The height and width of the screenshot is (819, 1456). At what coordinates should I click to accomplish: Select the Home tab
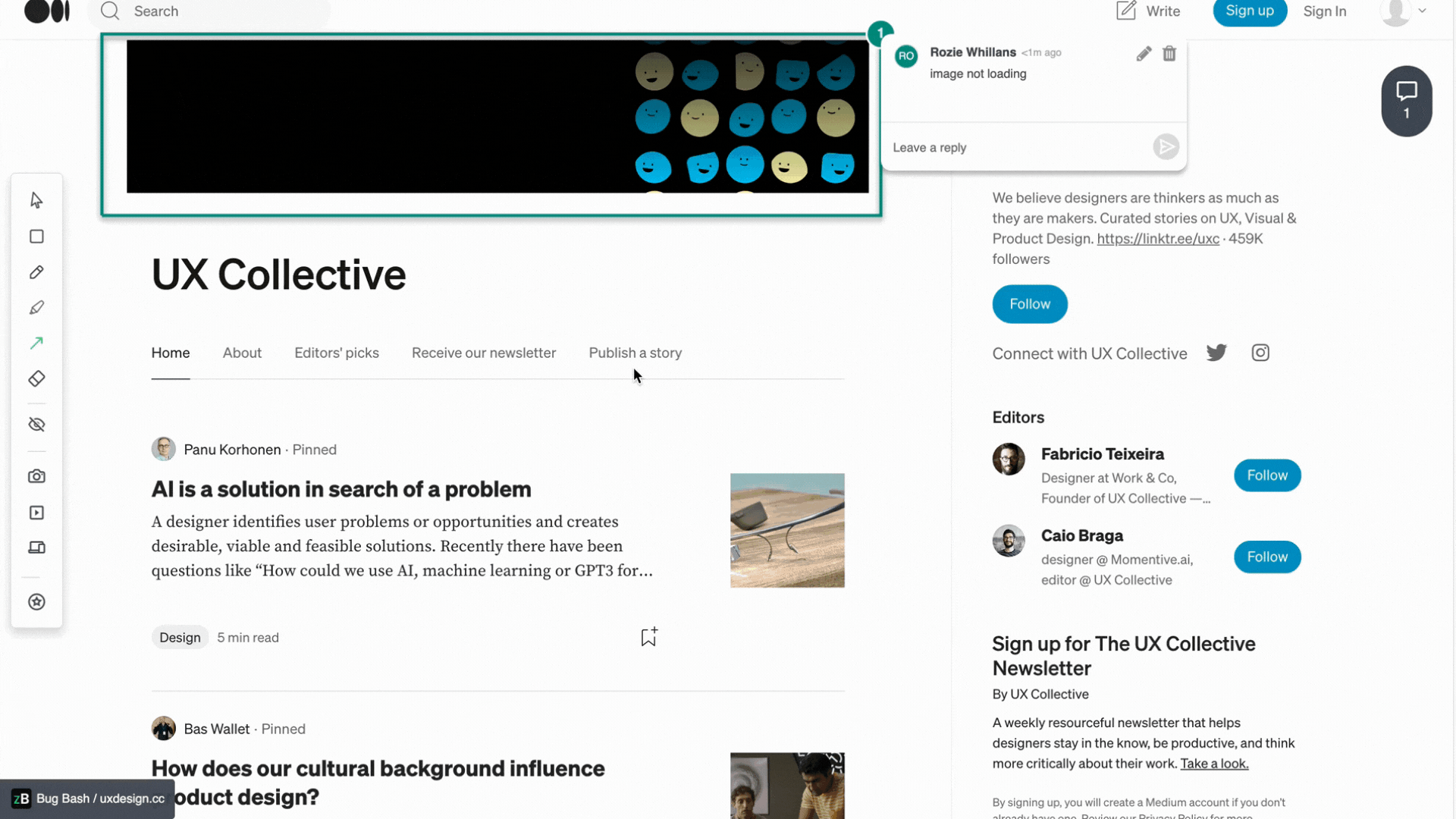pyautogui.click(x=171, y=352)
